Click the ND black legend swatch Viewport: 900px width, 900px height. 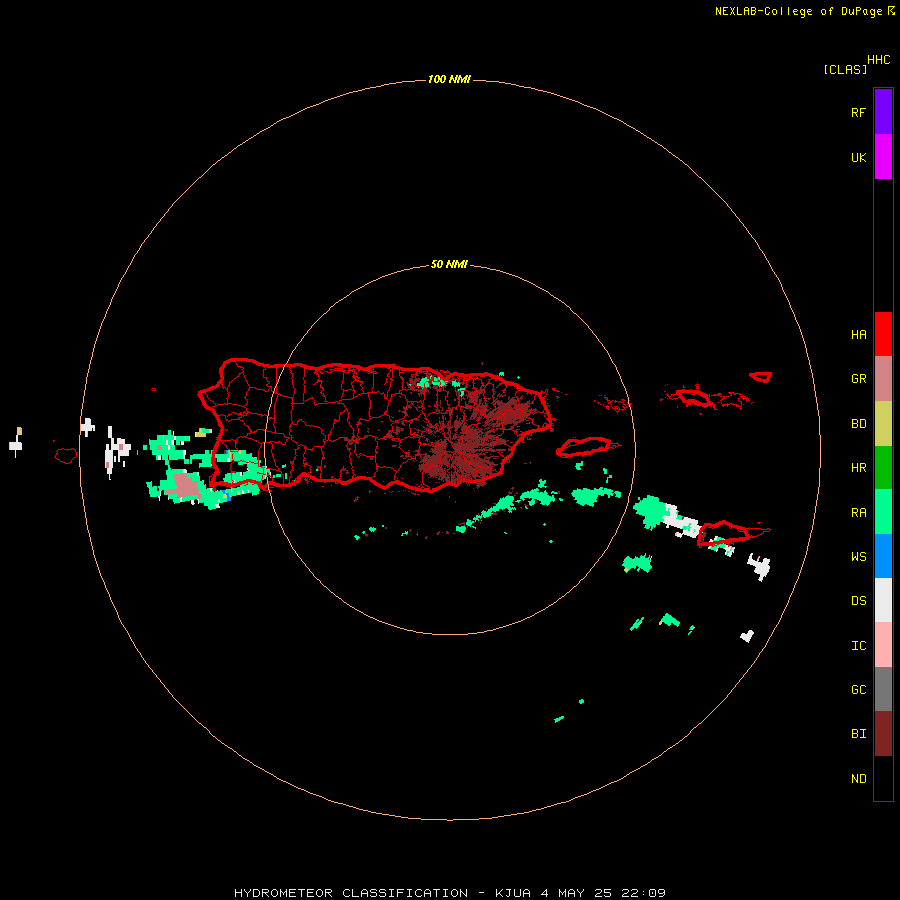883,778
